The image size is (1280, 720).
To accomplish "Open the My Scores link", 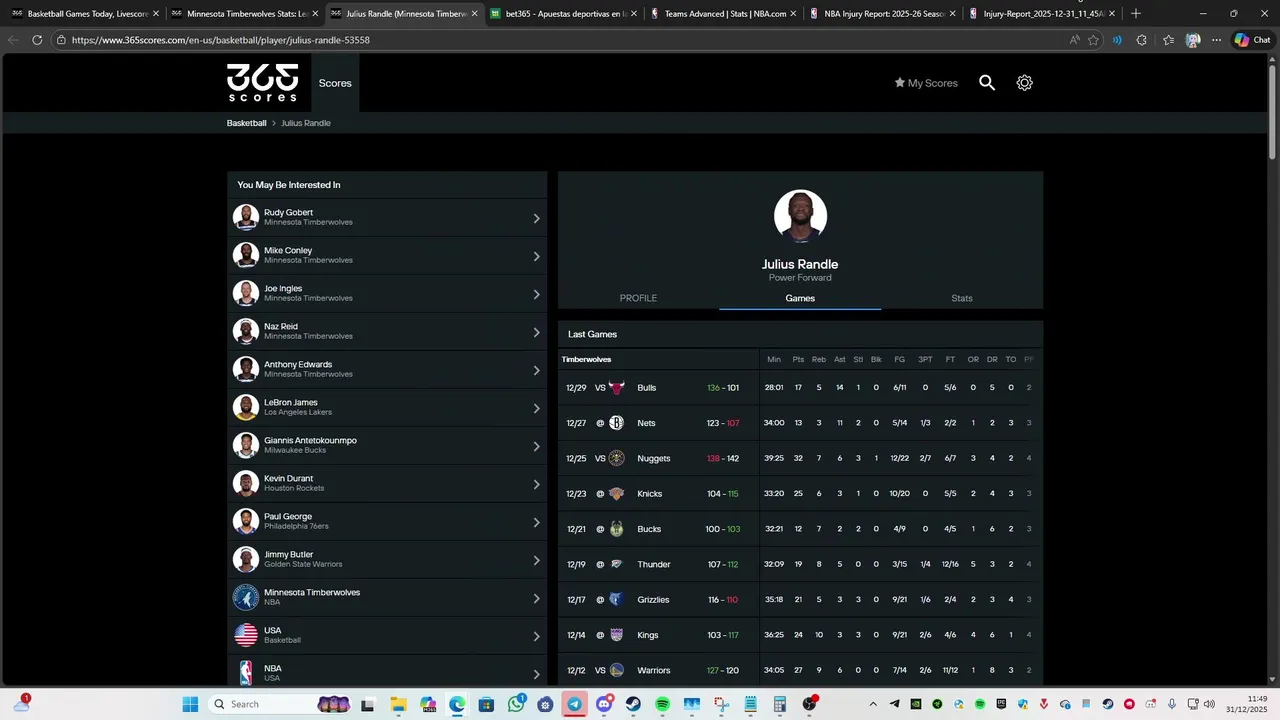I will point(926,83).
